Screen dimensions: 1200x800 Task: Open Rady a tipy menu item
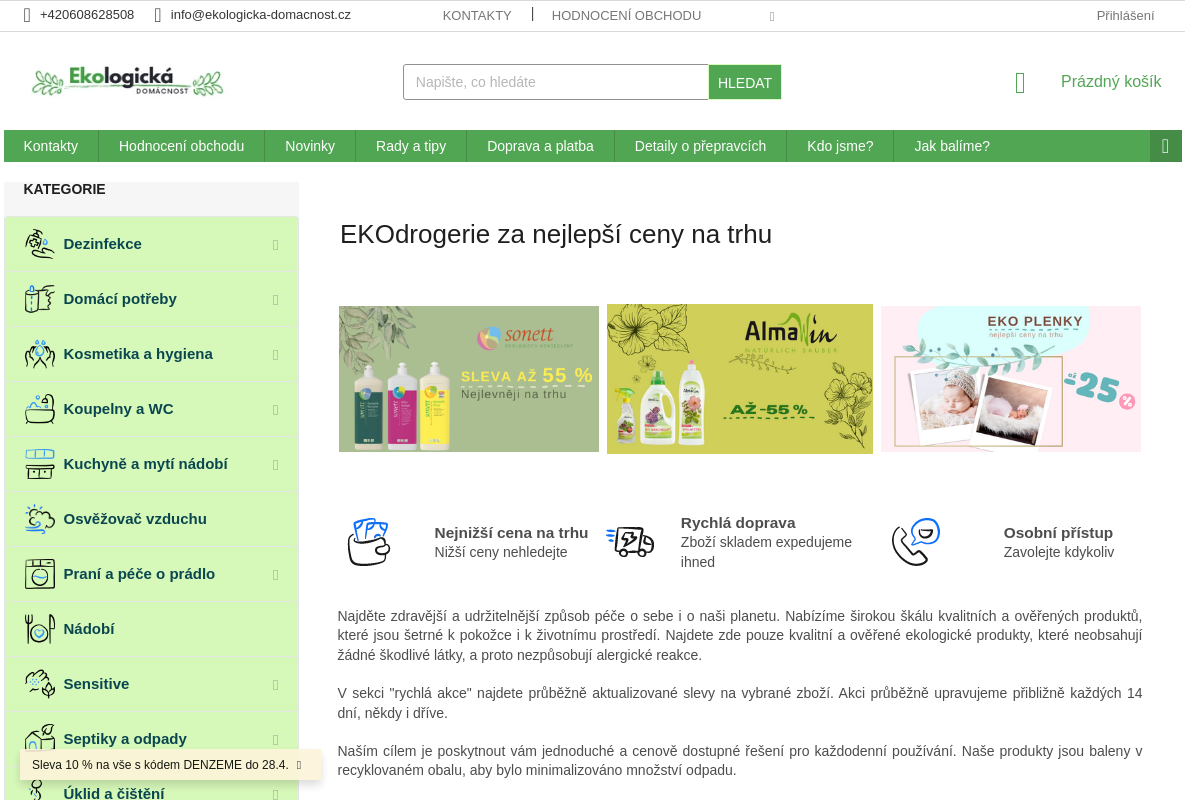coord(411,146)
